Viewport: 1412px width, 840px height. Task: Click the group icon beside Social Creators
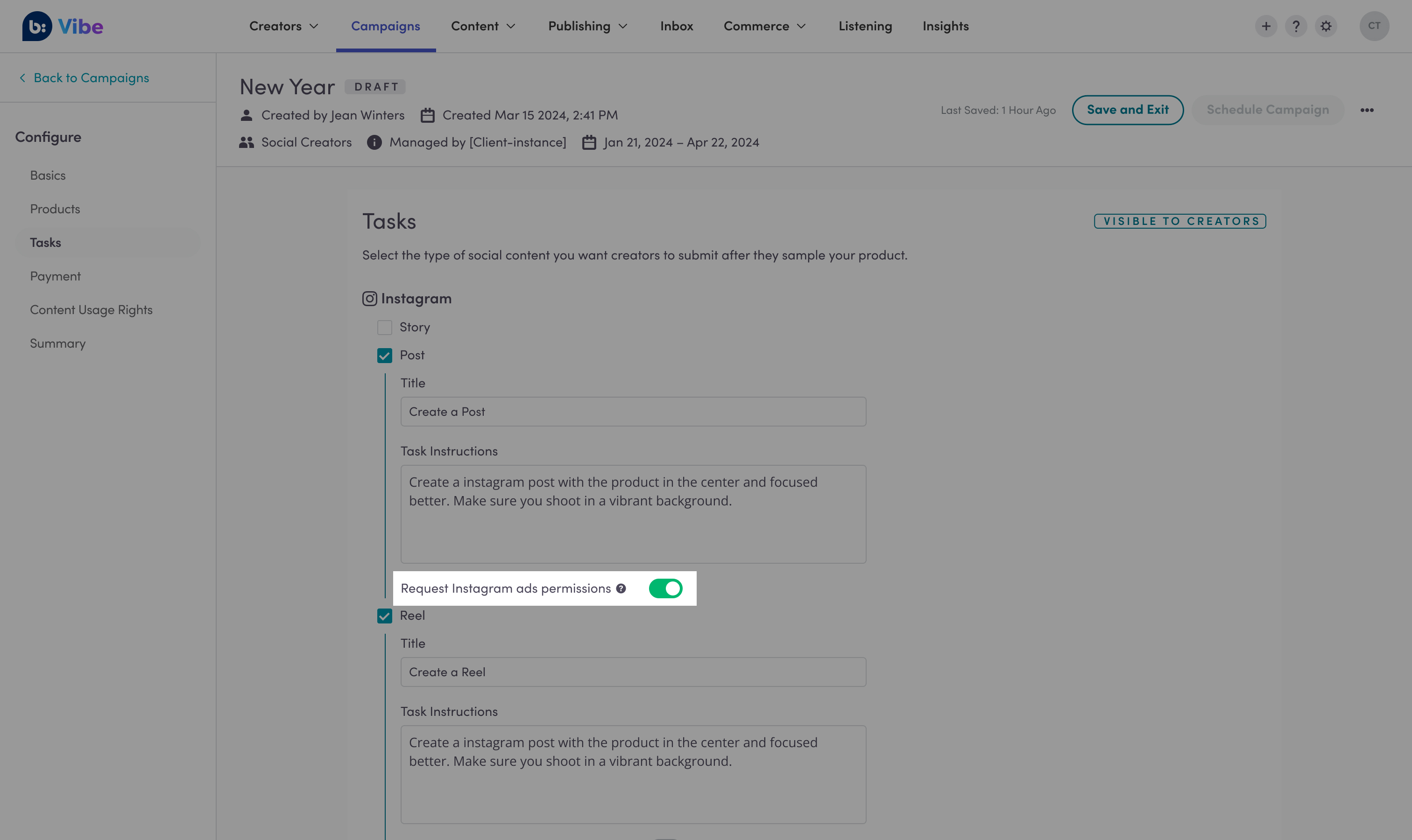tap(247, 142)
